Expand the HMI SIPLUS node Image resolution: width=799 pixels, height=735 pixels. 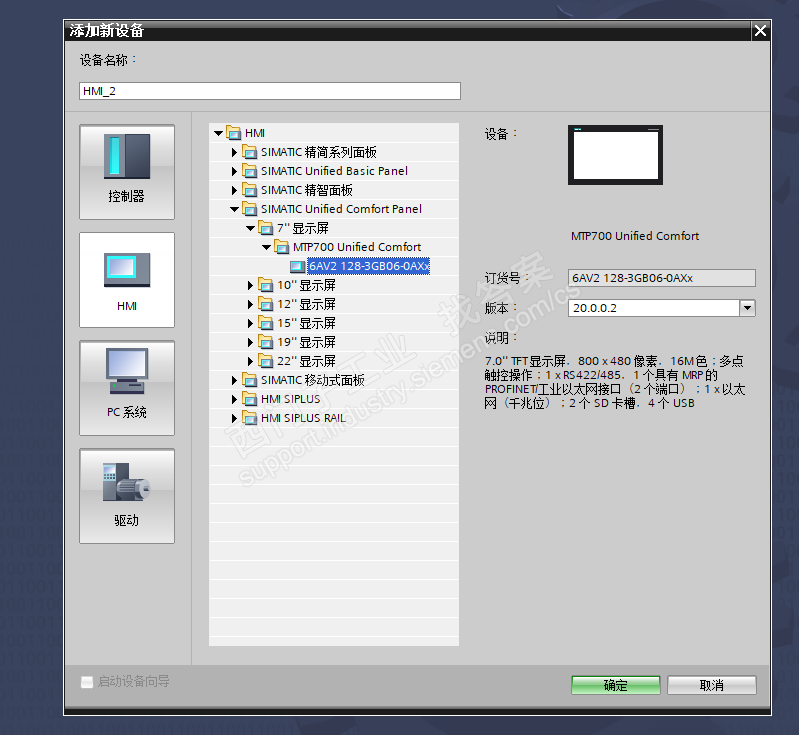[234, 400]
